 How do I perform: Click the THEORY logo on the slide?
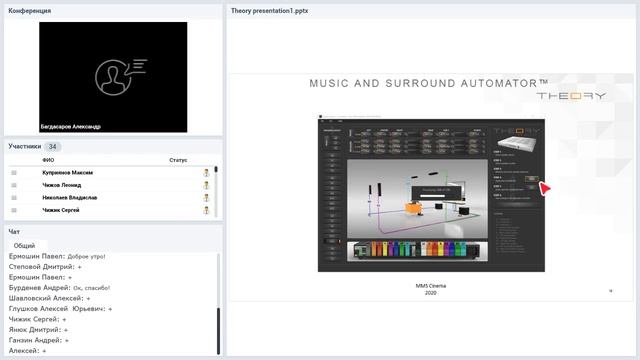click(571, 96)
